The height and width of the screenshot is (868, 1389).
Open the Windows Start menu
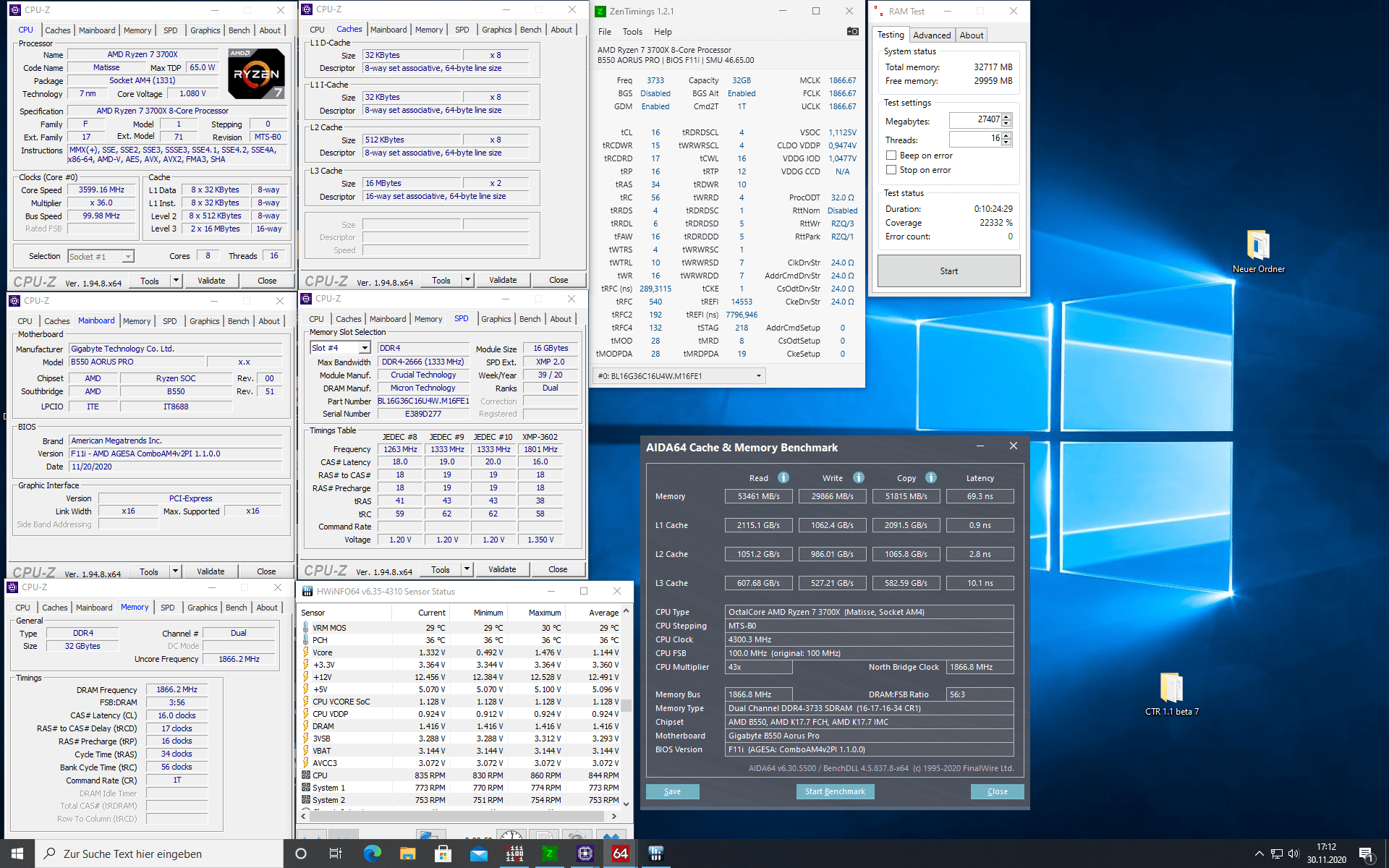click(17, 854)
